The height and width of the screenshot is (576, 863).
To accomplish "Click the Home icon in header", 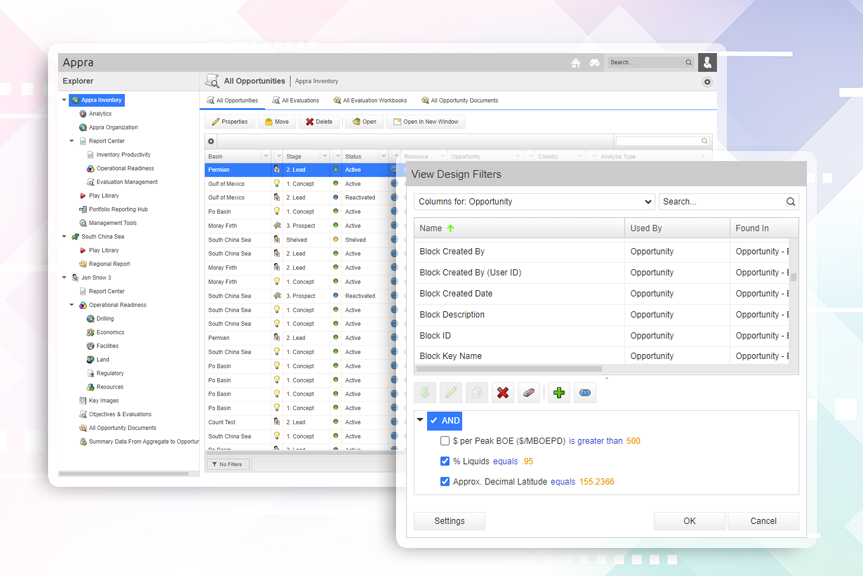I will 575,63.
